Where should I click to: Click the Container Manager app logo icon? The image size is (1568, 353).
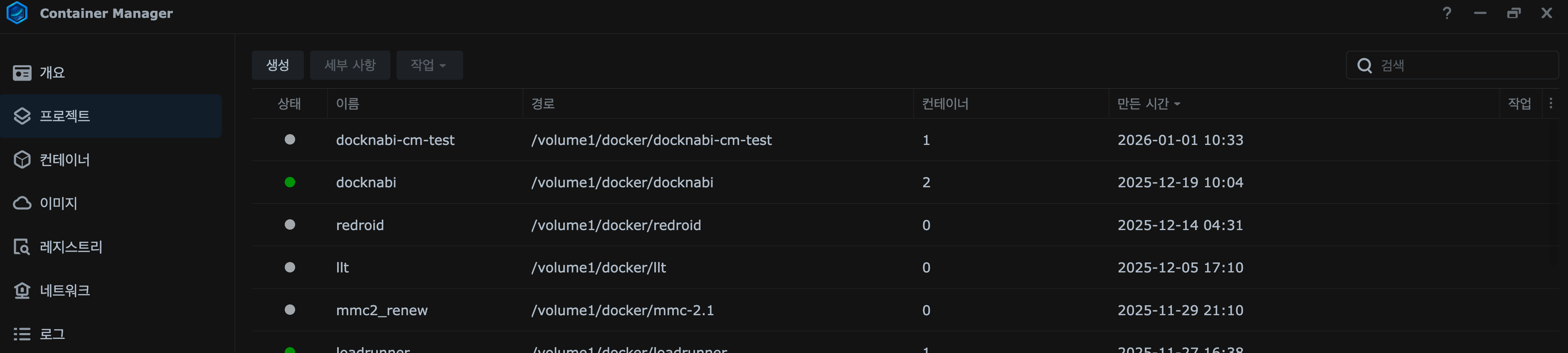[17, 13]
